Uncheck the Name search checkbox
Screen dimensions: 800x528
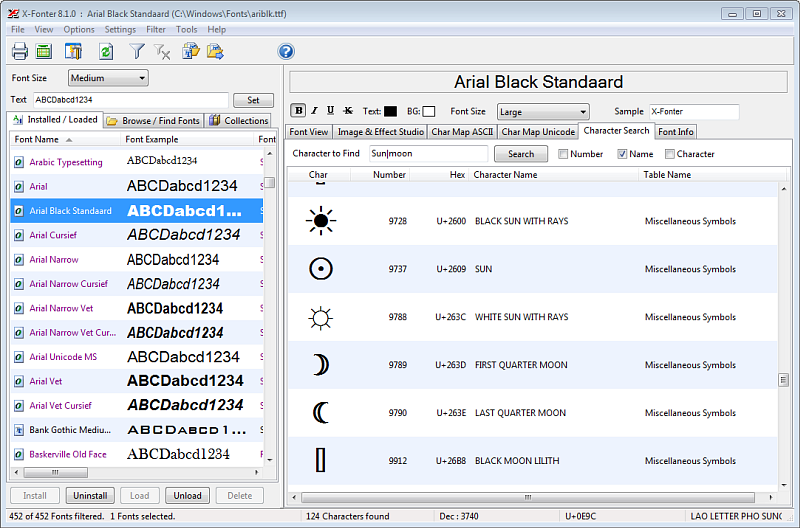click(622, 154)
